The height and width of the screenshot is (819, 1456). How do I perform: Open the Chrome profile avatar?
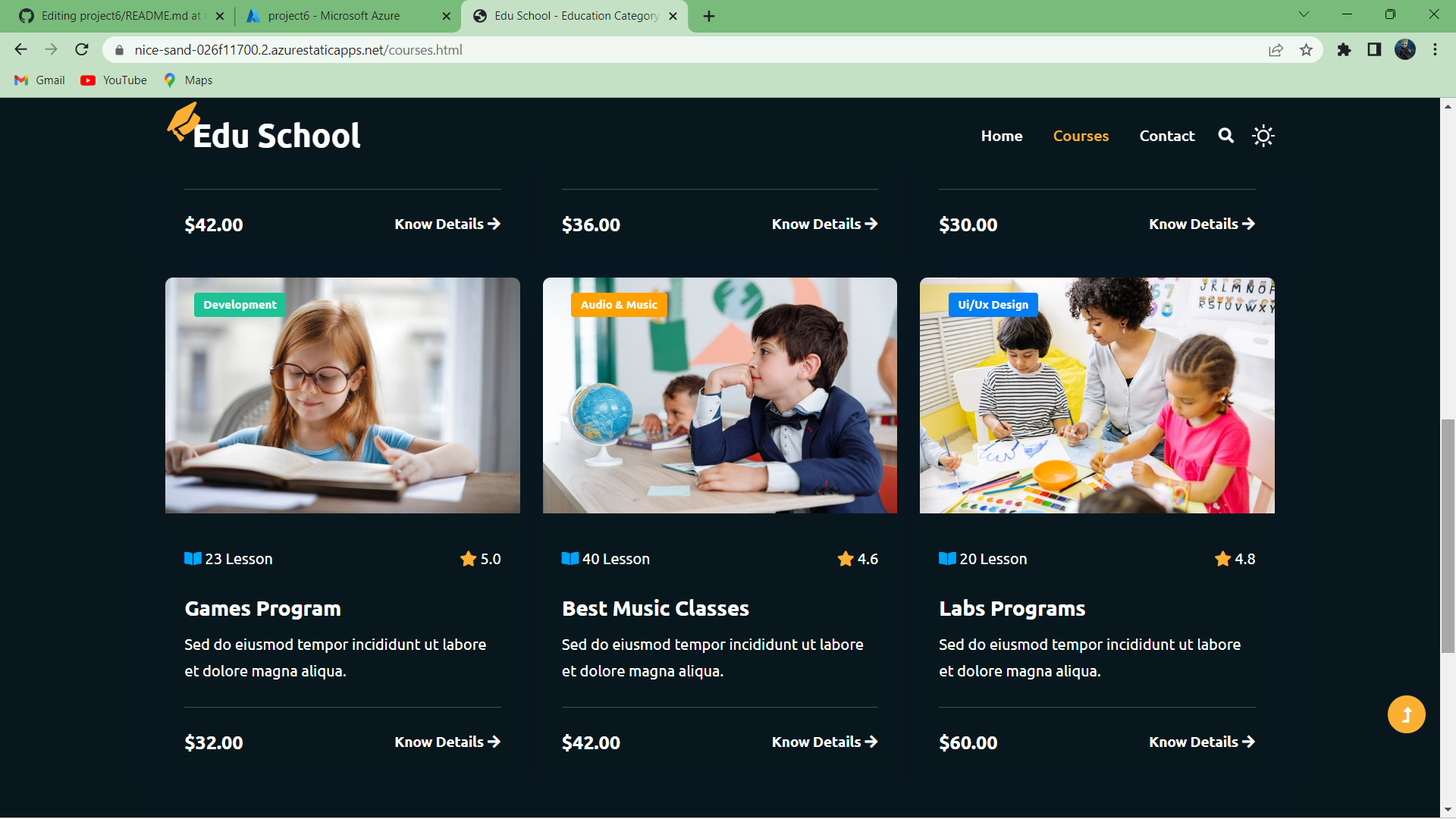tap(1404, 50)
